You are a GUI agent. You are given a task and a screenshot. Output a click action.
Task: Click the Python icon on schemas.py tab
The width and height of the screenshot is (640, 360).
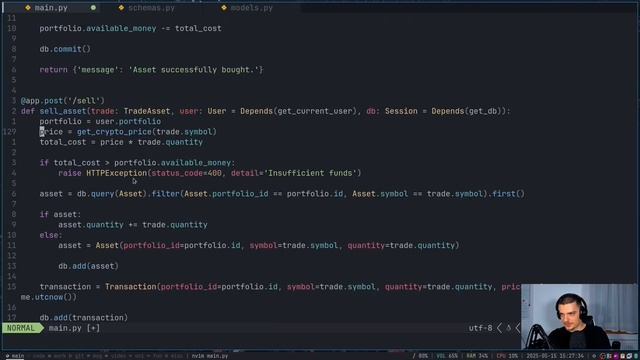click(121, 8)
